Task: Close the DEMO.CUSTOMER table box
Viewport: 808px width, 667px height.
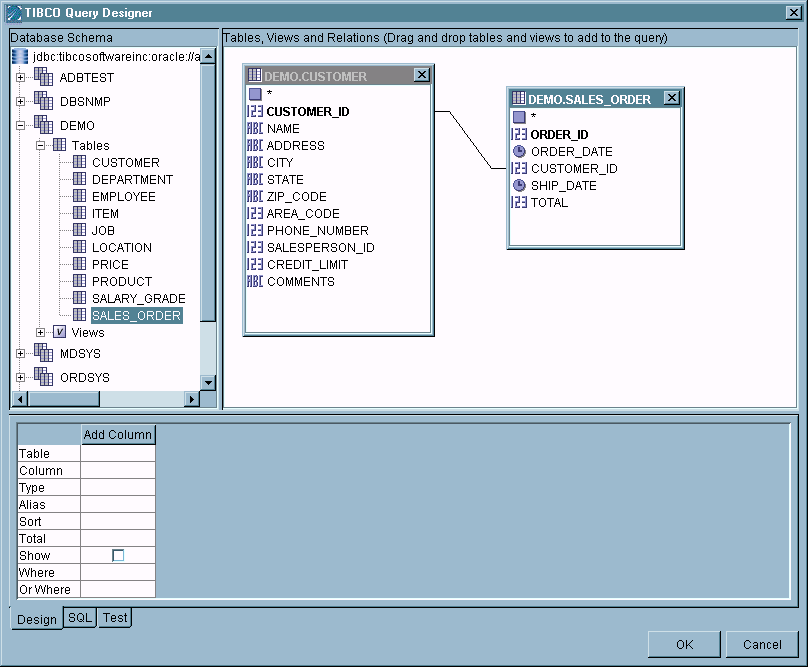Action: click(x=422, y=75)
